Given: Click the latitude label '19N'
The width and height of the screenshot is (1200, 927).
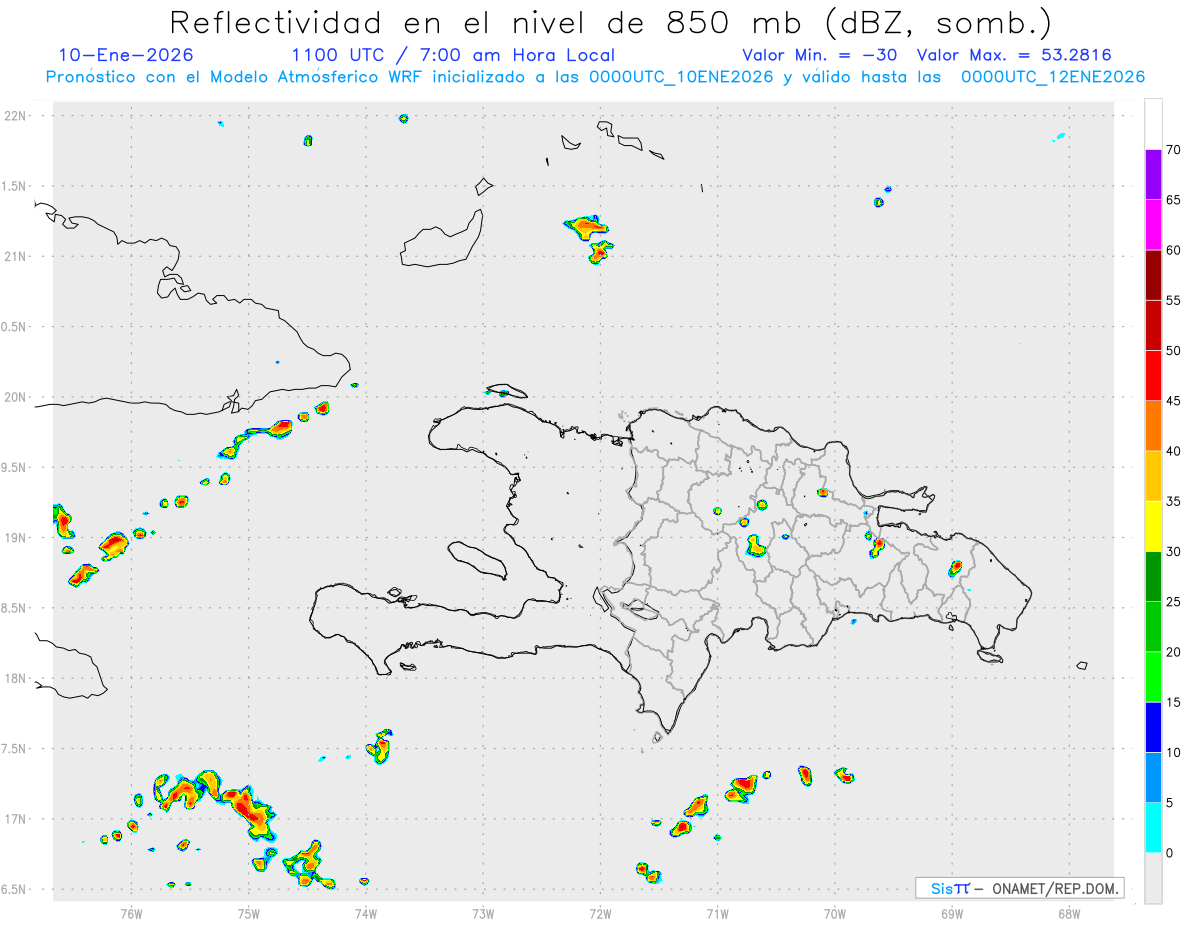Looking at the screenshot, I should [x=17, y=538].
